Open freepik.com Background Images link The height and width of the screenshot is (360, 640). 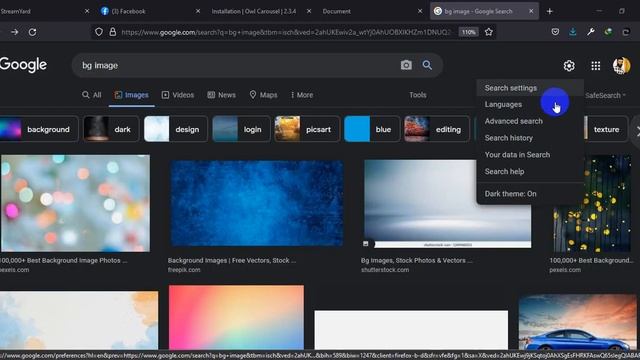coord(231,264)
